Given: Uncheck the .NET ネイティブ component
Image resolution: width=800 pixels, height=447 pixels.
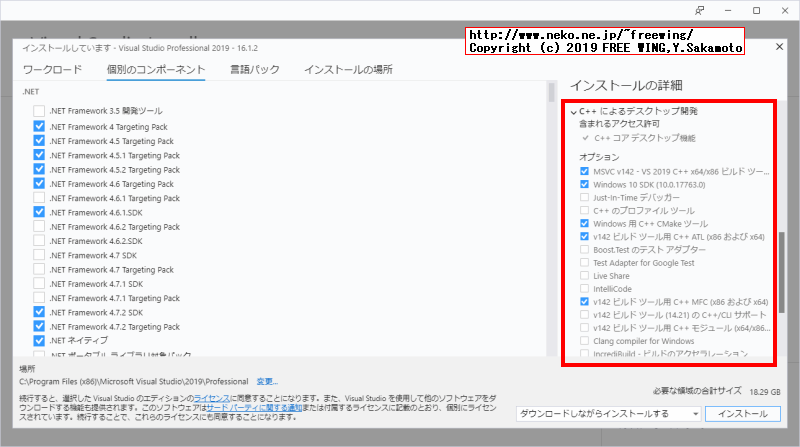Looking at the screenshot, I should click(39, 340).
